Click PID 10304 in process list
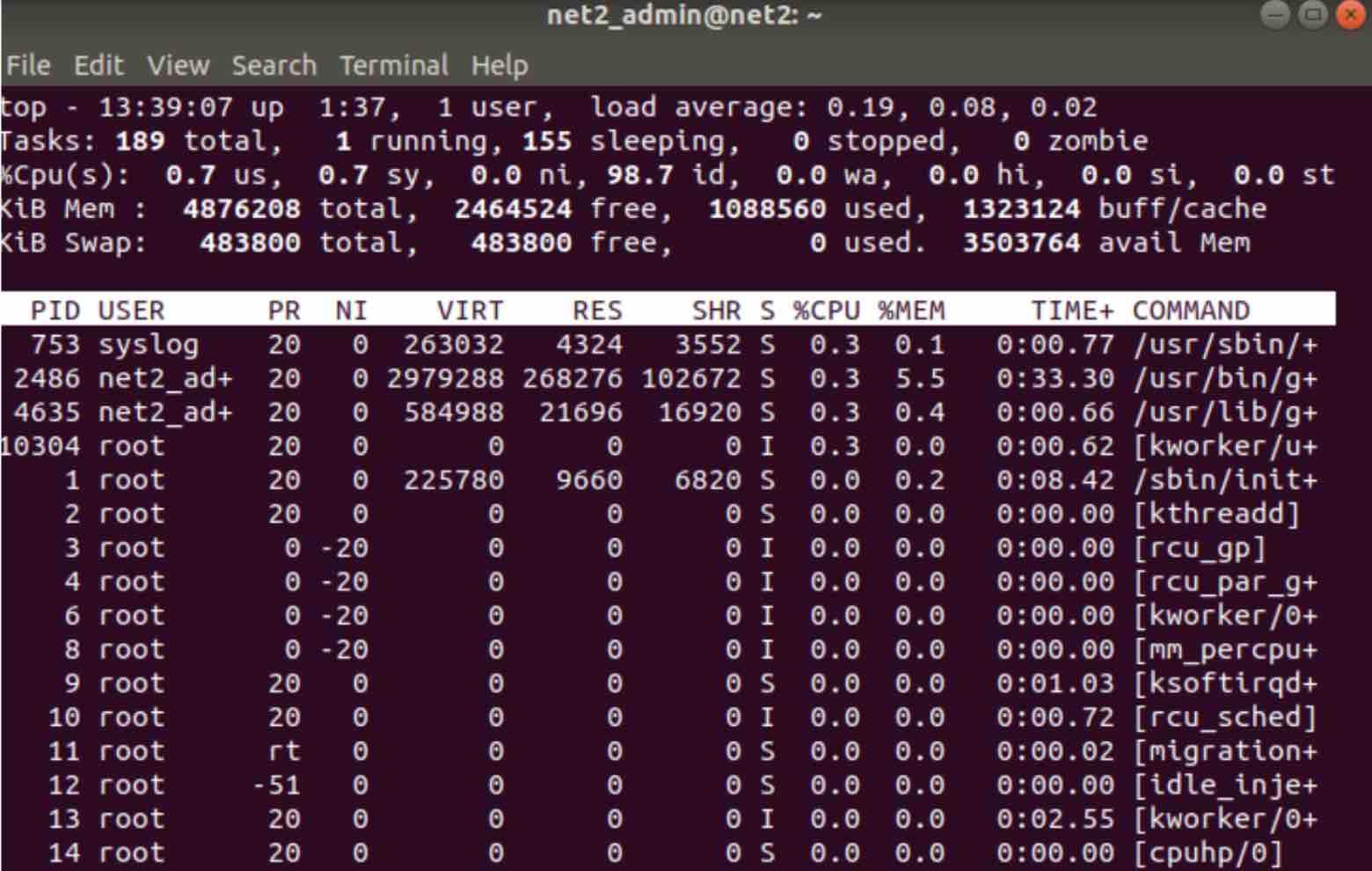The width and height of the screenshot is (1372, 871). pyautogui.click(x=40, y=447)
